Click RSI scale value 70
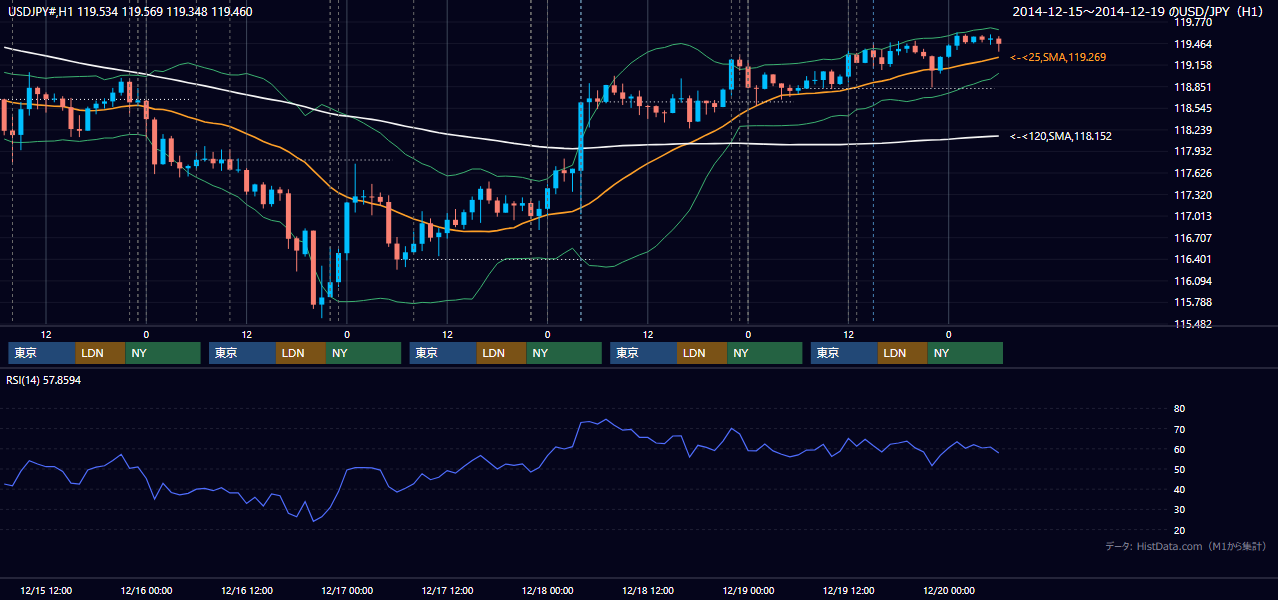 1180,429
